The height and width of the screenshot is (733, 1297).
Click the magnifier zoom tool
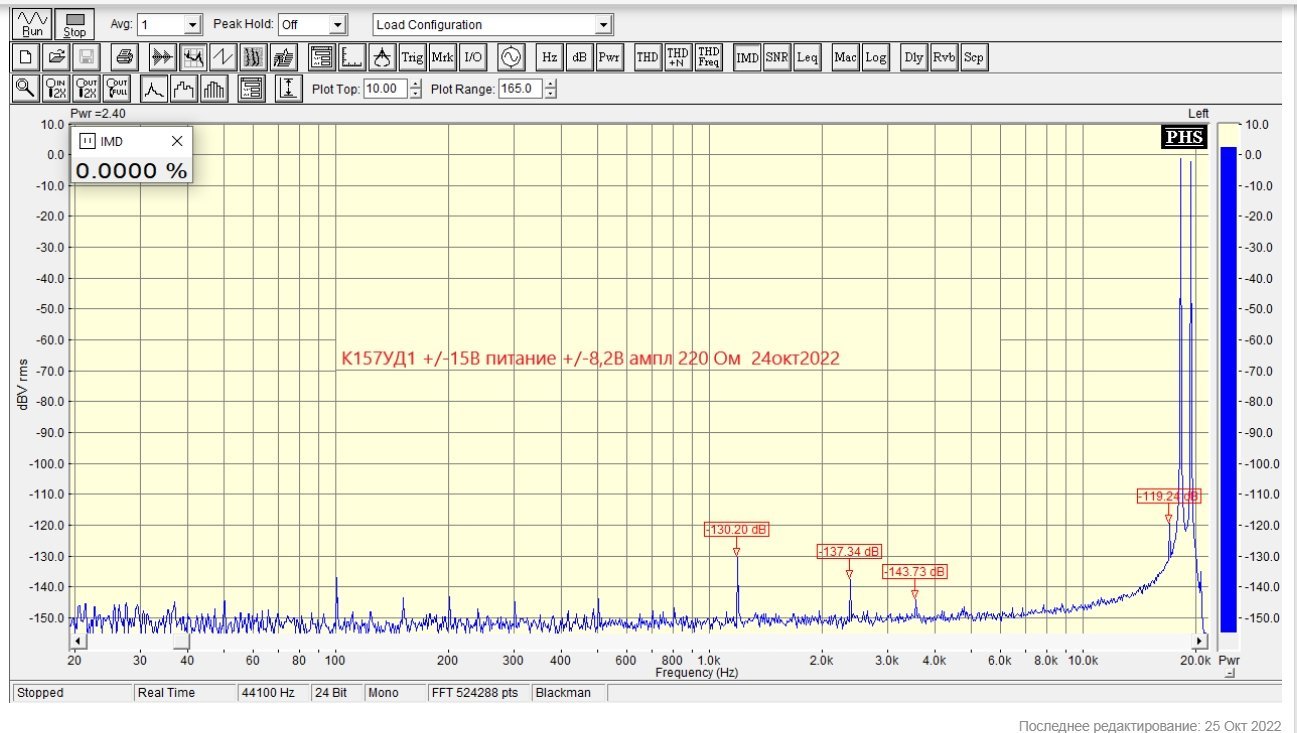coord(25,89)
